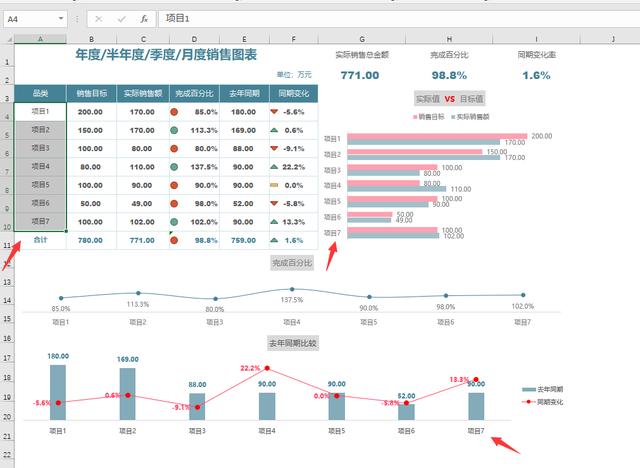Click the cancel X icon in formula bar
This screenshot has height=468, width=640.
[x=98, y=19]
